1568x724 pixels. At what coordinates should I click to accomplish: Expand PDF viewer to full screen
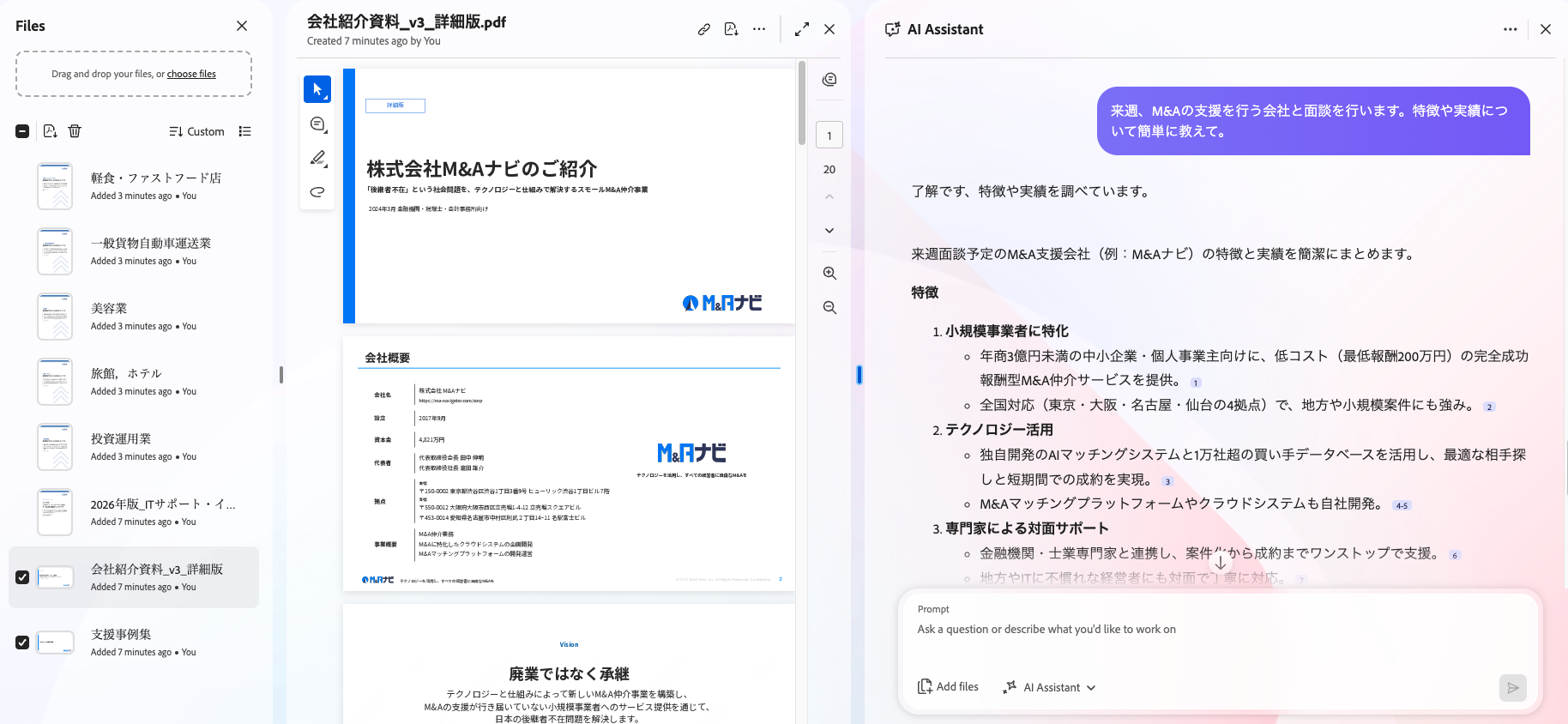pyautogui.click(x=802, y=29)
